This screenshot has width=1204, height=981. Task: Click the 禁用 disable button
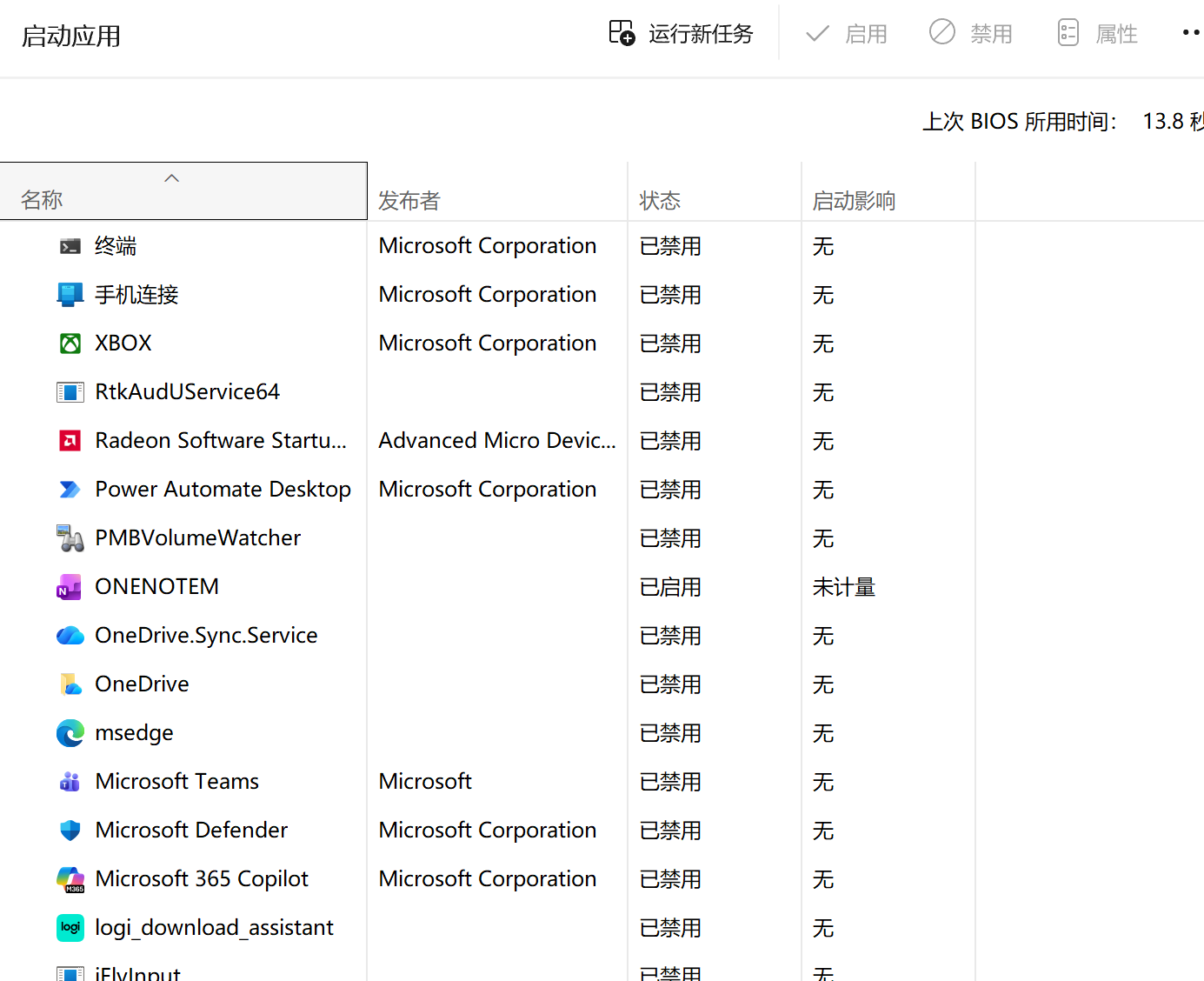[971, 34]
